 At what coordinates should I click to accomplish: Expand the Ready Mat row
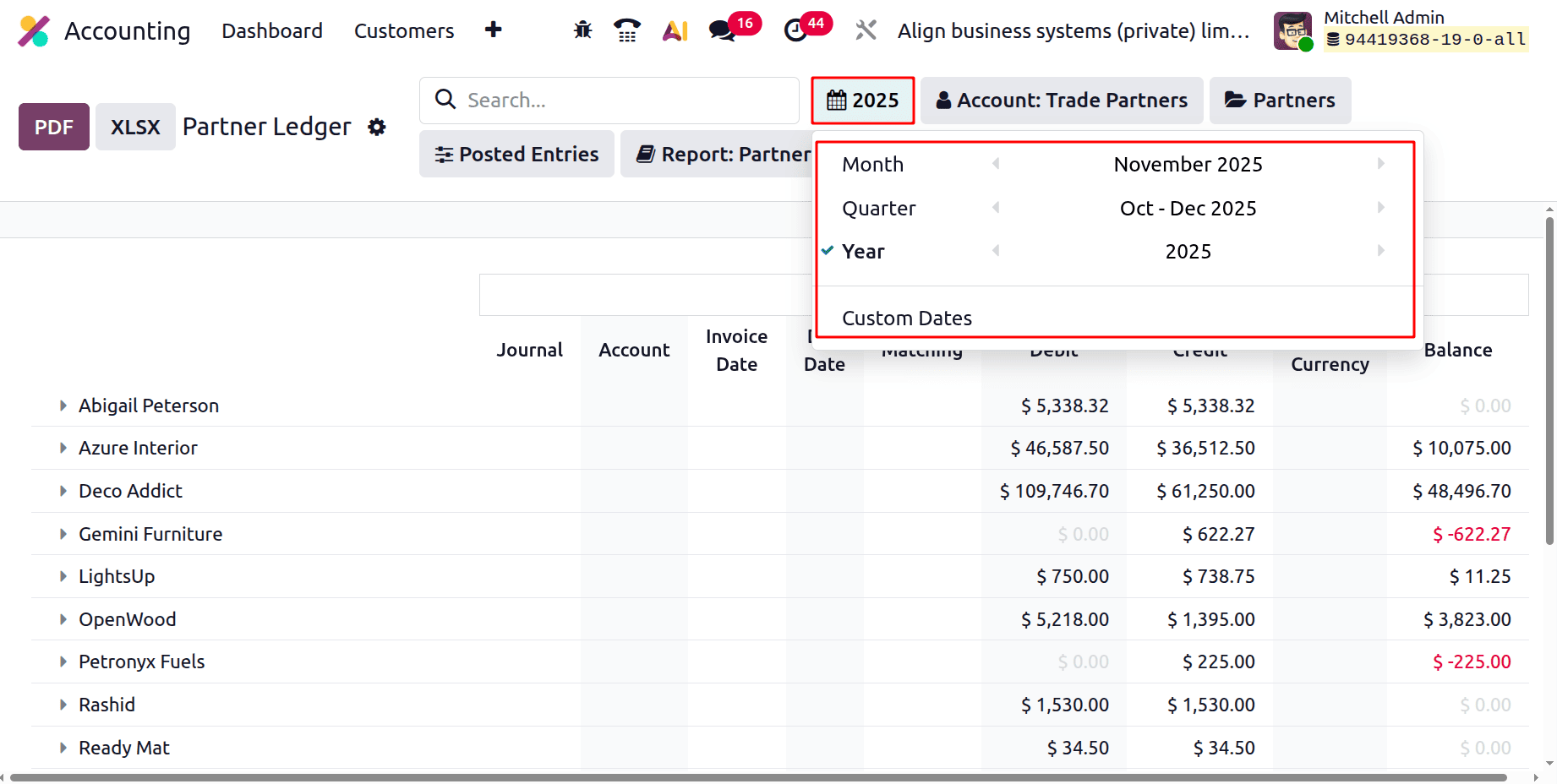tap(63, 748)
